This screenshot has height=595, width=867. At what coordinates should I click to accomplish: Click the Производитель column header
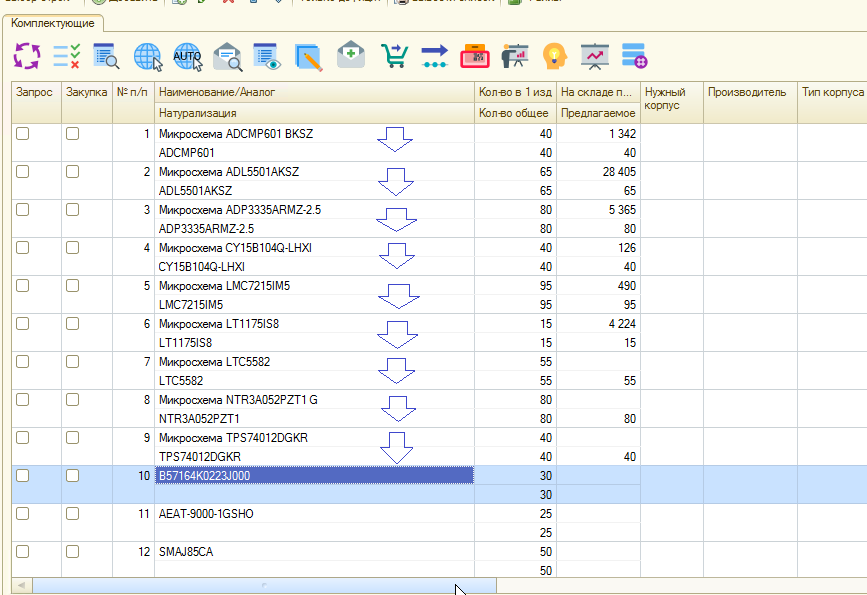pos(748,92)
